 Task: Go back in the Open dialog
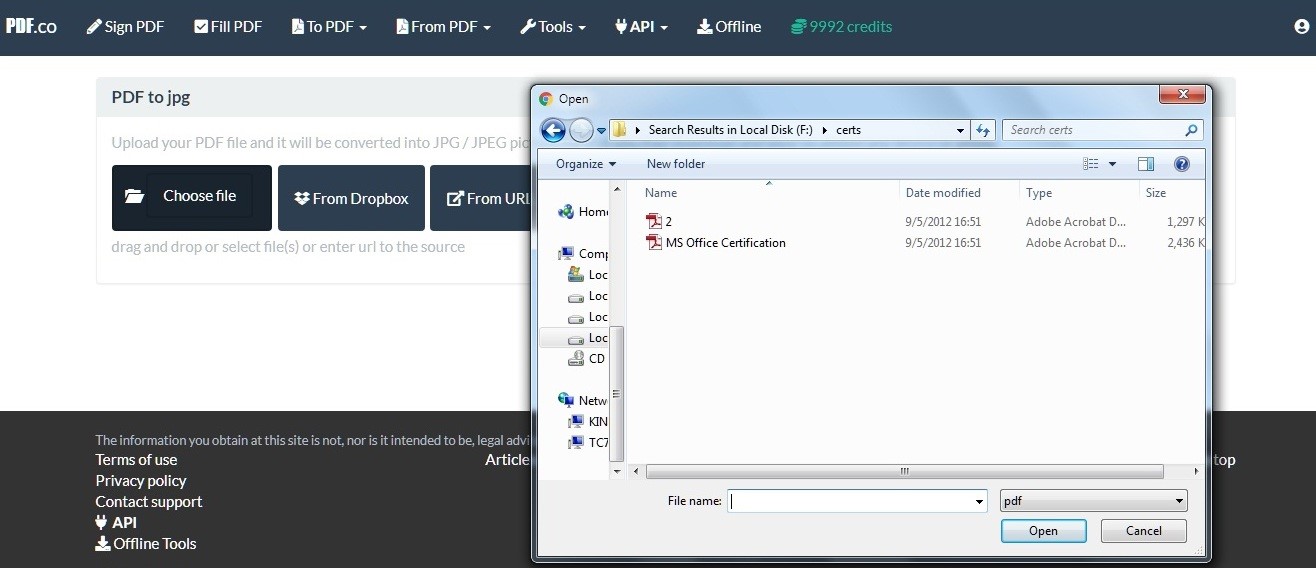tap(553, 130)
